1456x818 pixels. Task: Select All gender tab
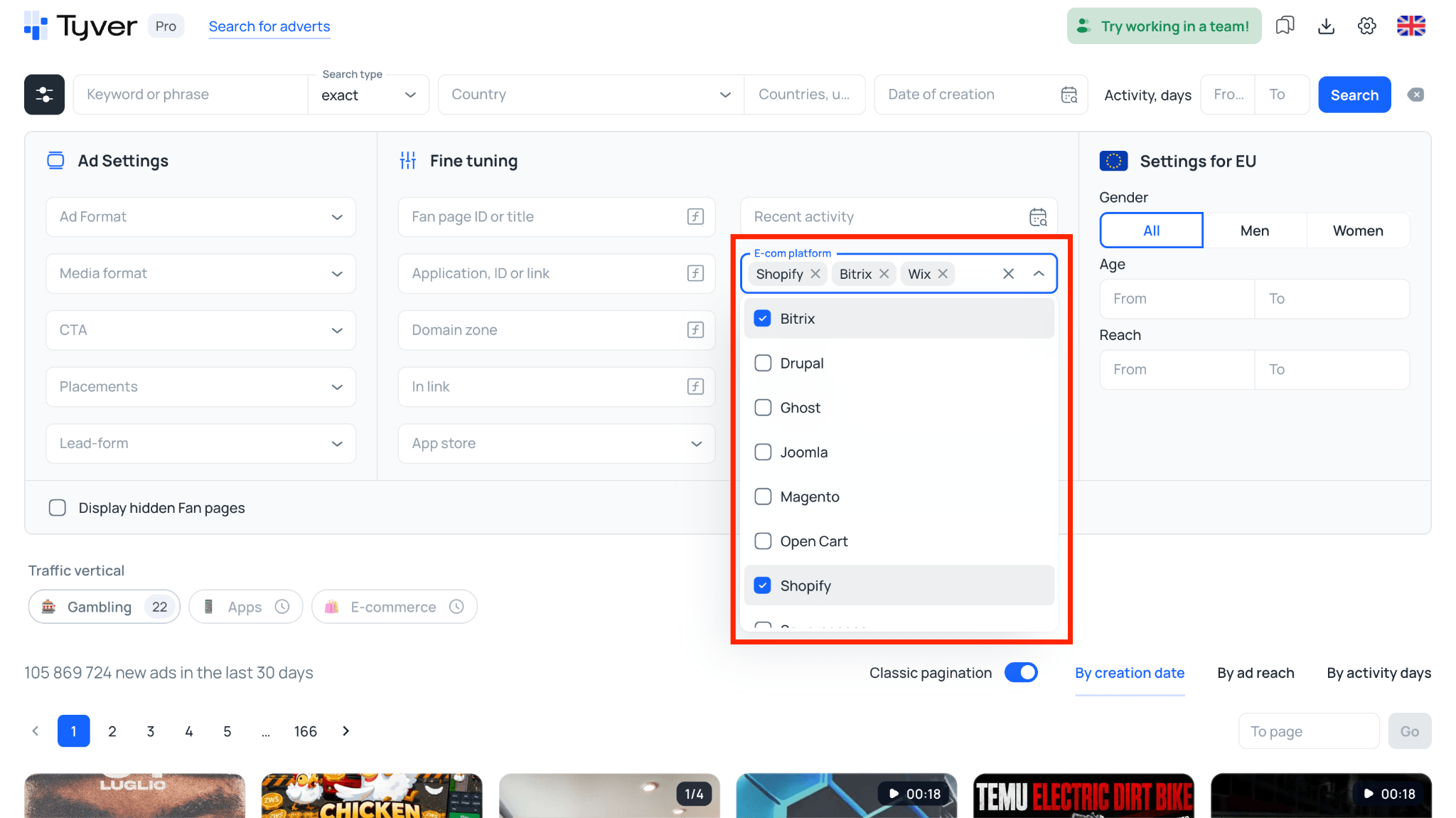[1151, 230]
